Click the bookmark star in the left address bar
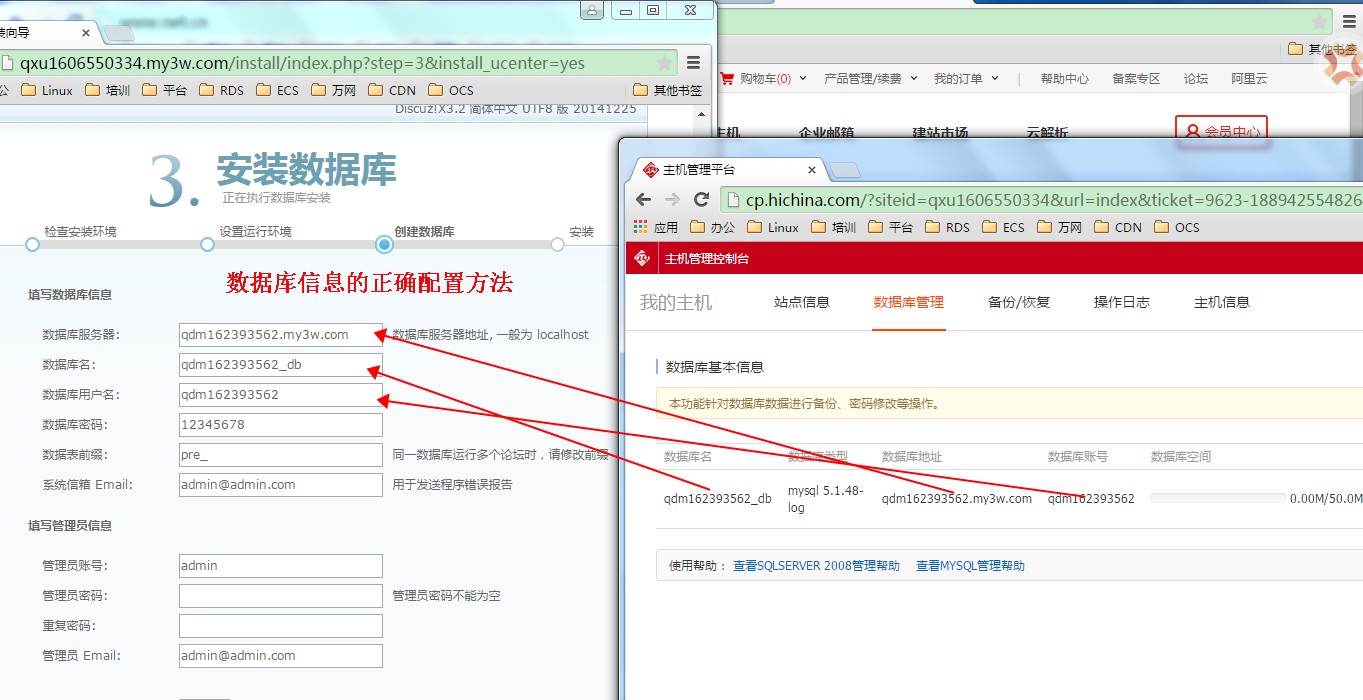This screenshot has width=1363, height=700. [664, 63]
